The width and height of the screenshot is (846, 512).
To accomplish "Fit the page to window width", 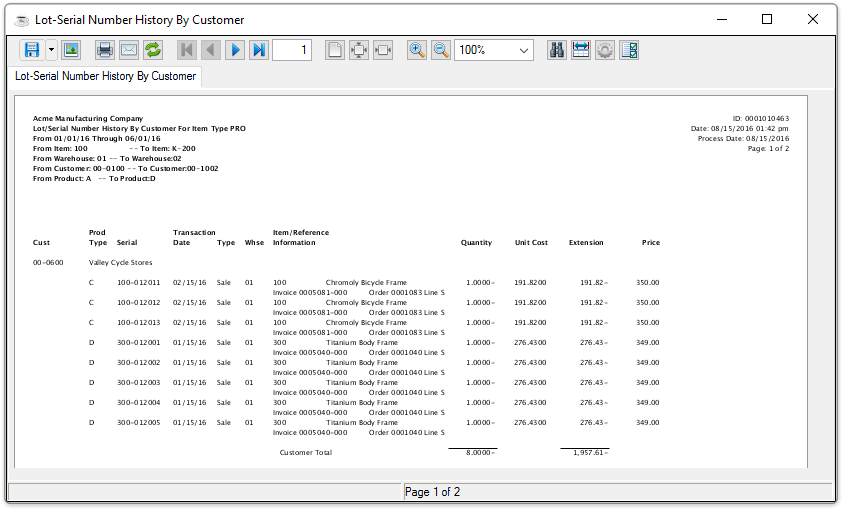I will (383, 50).
